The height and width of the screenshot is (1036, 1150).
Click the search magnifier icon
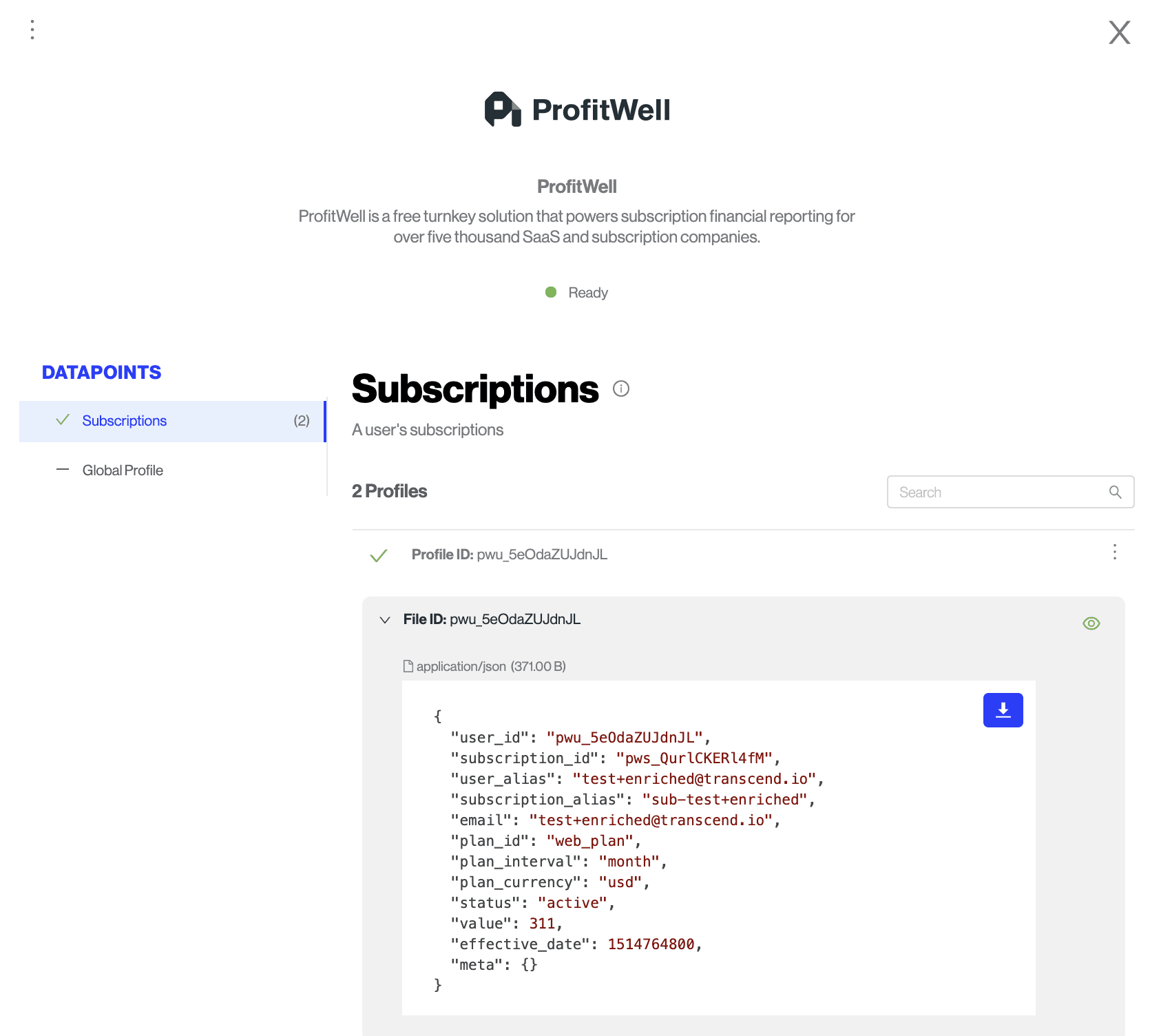[x=1115, y=492]
